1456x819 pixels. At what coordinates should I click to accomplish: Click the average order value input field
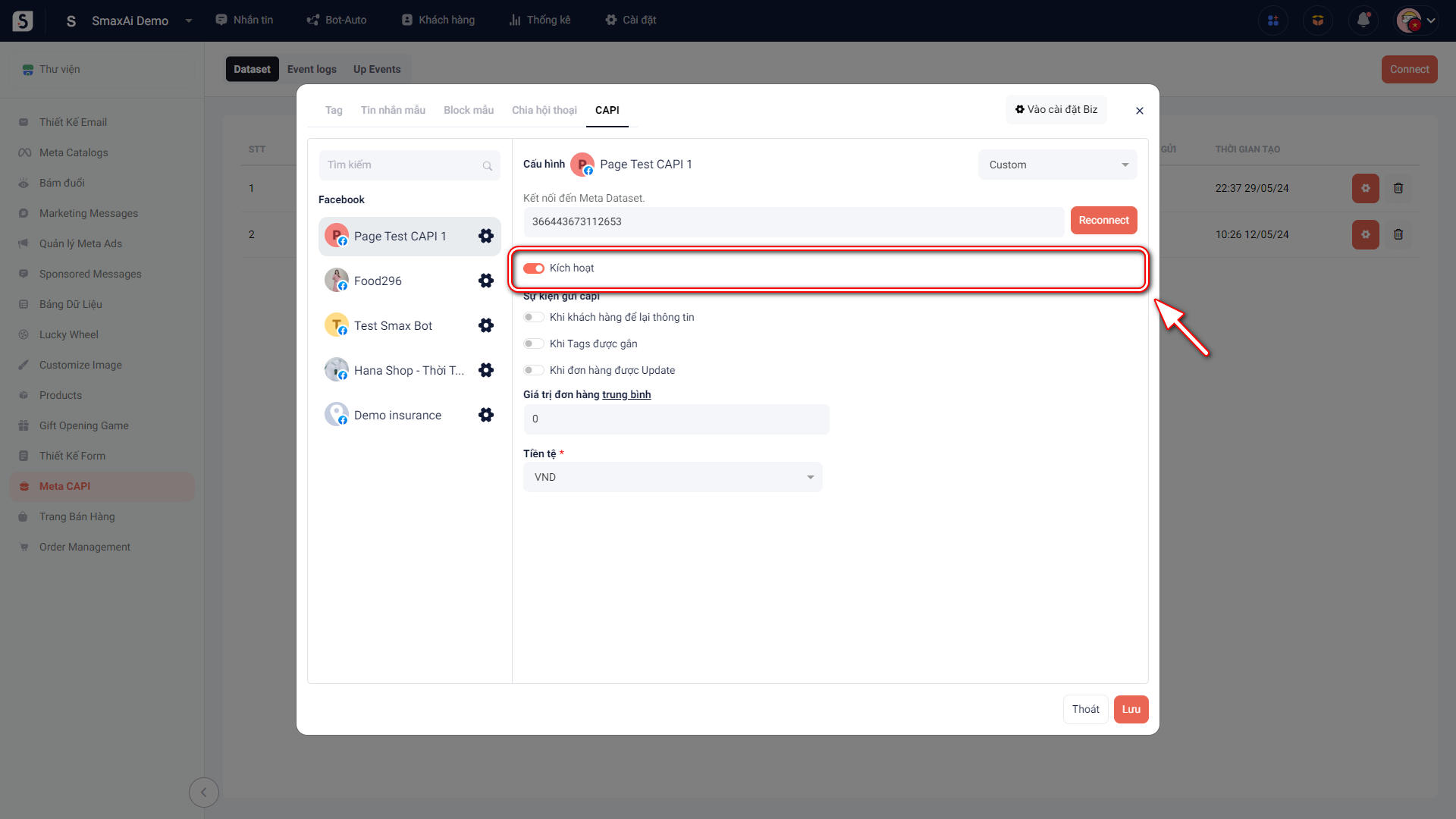coord(676,419)
